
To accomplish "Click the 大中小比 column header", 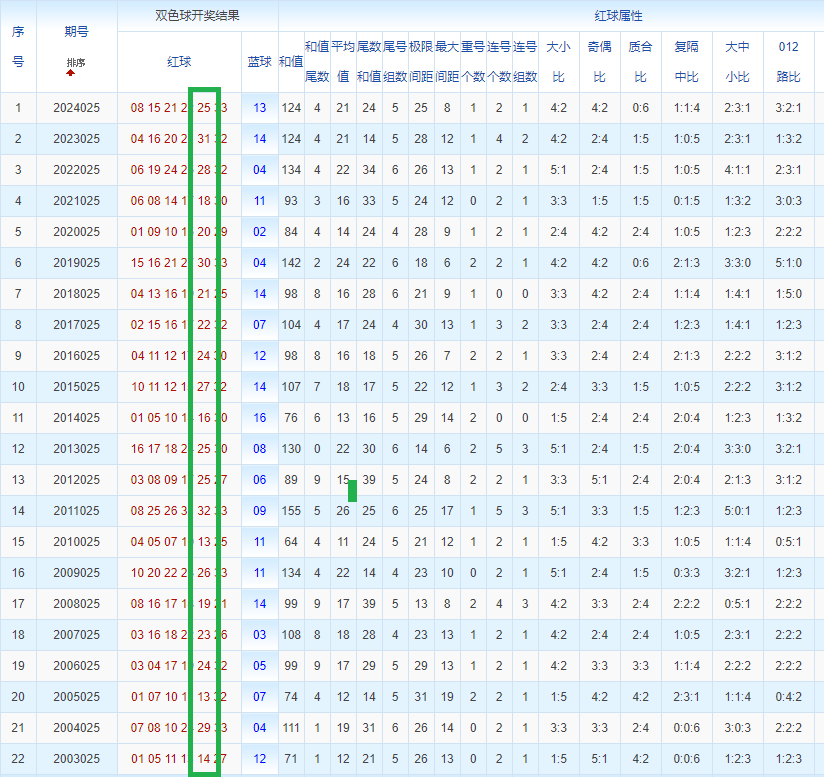I will 737,62.
